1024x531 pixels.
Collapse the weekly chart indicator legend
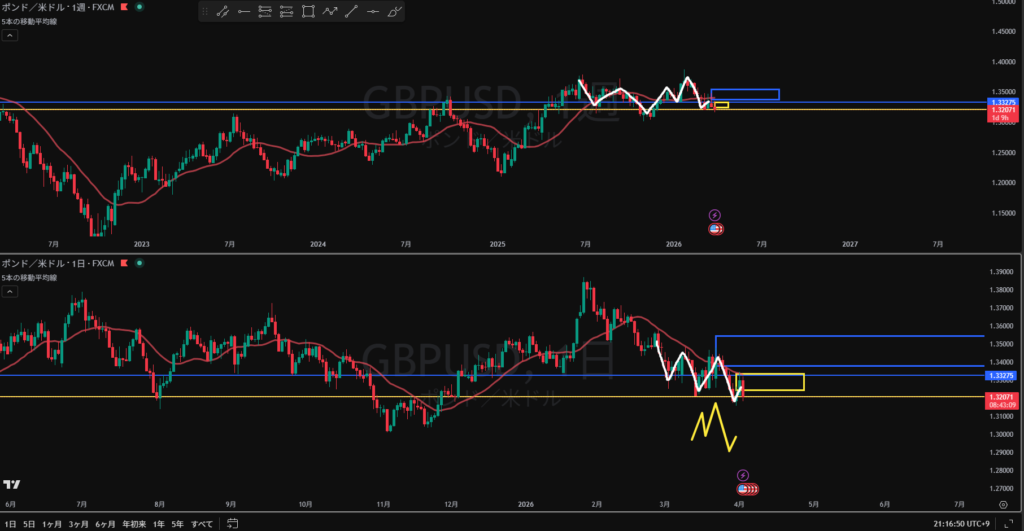(x=9, y=35)
